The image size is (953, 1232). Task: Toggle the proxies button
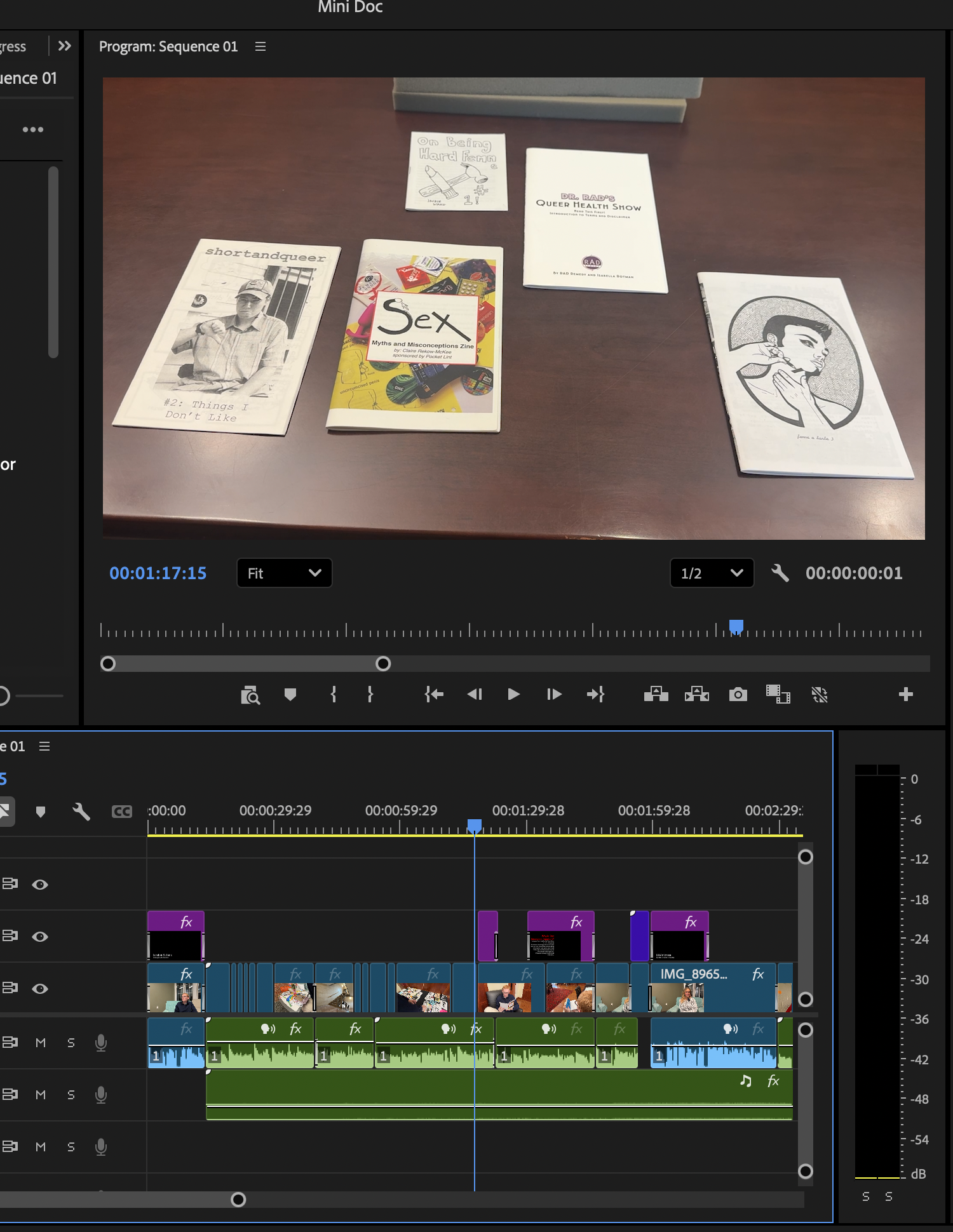coord(820,695)
